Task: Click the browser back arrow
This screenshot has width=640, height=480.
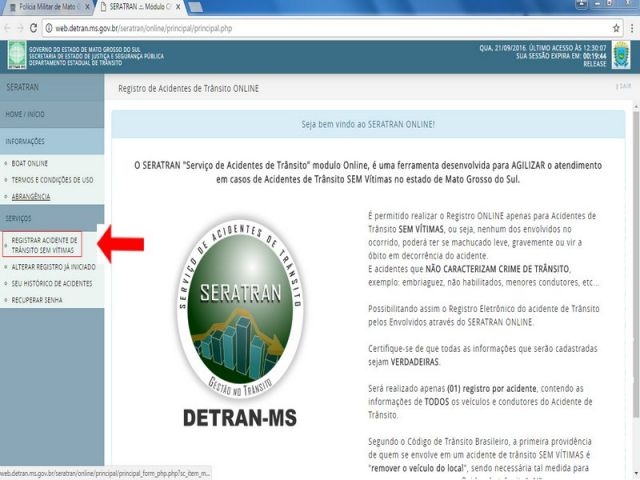Action: tap(7, 28)
